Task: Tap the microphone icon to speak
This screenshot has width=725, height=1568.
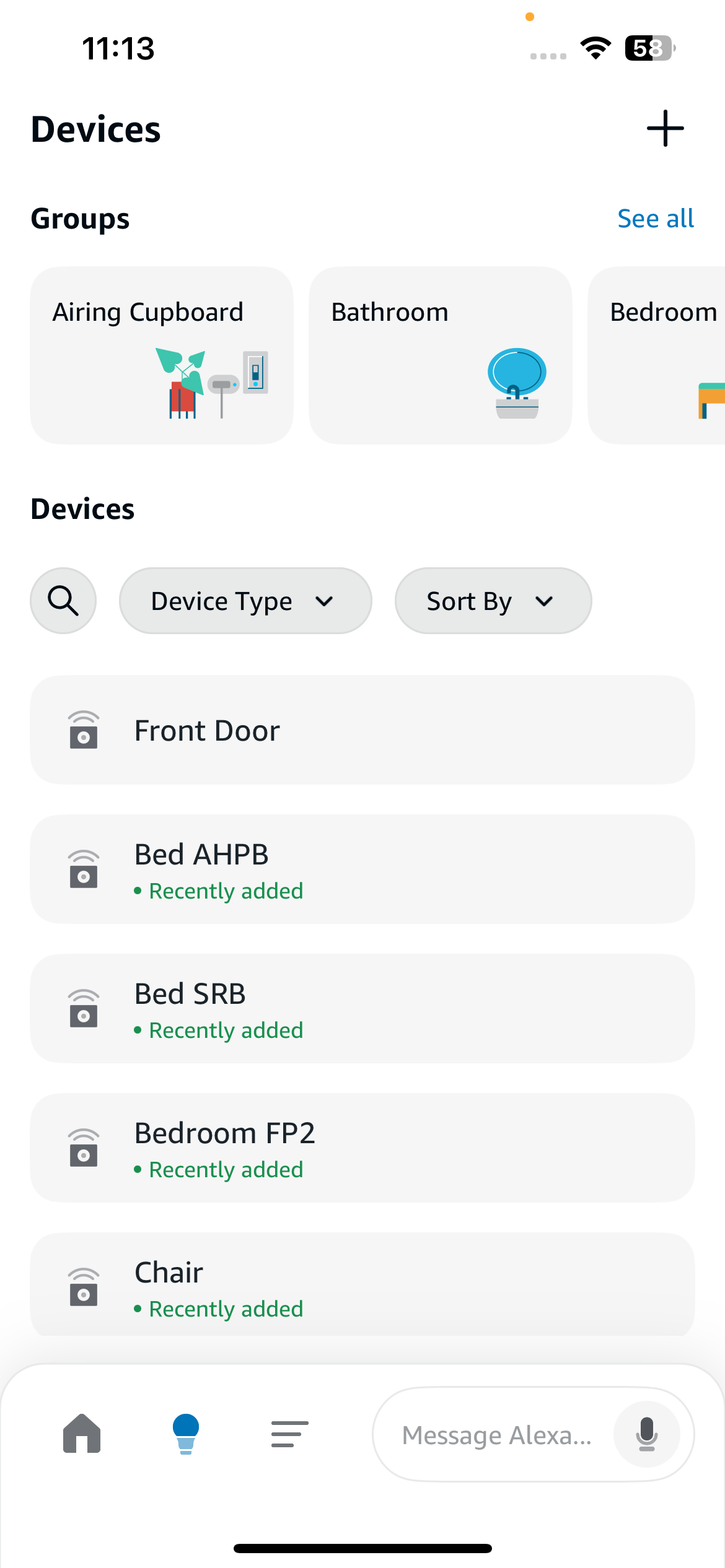Action: (x=646, y=1434)
